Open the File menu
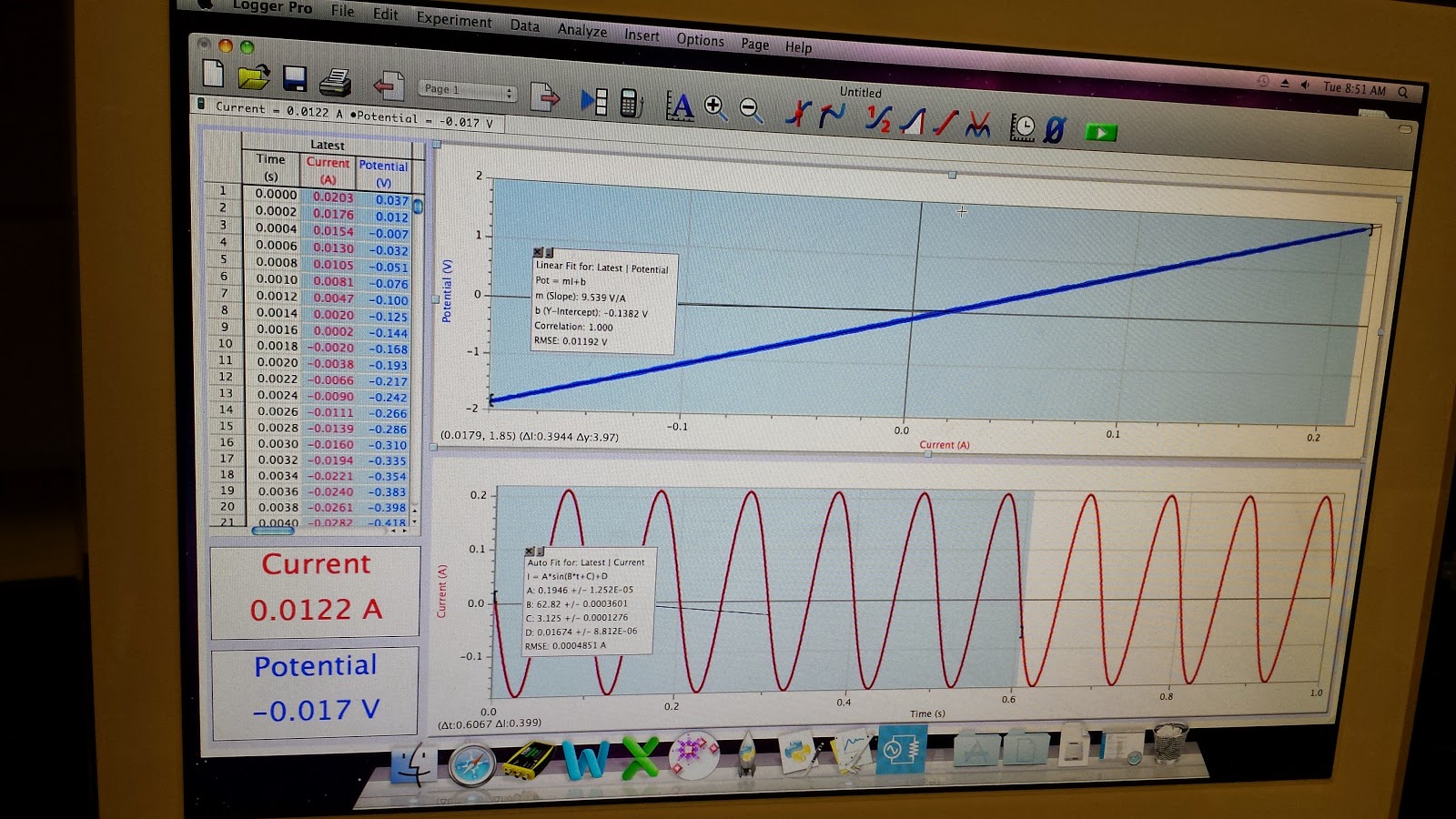This screenshot has height=819, width=1456. coord(343,11)
